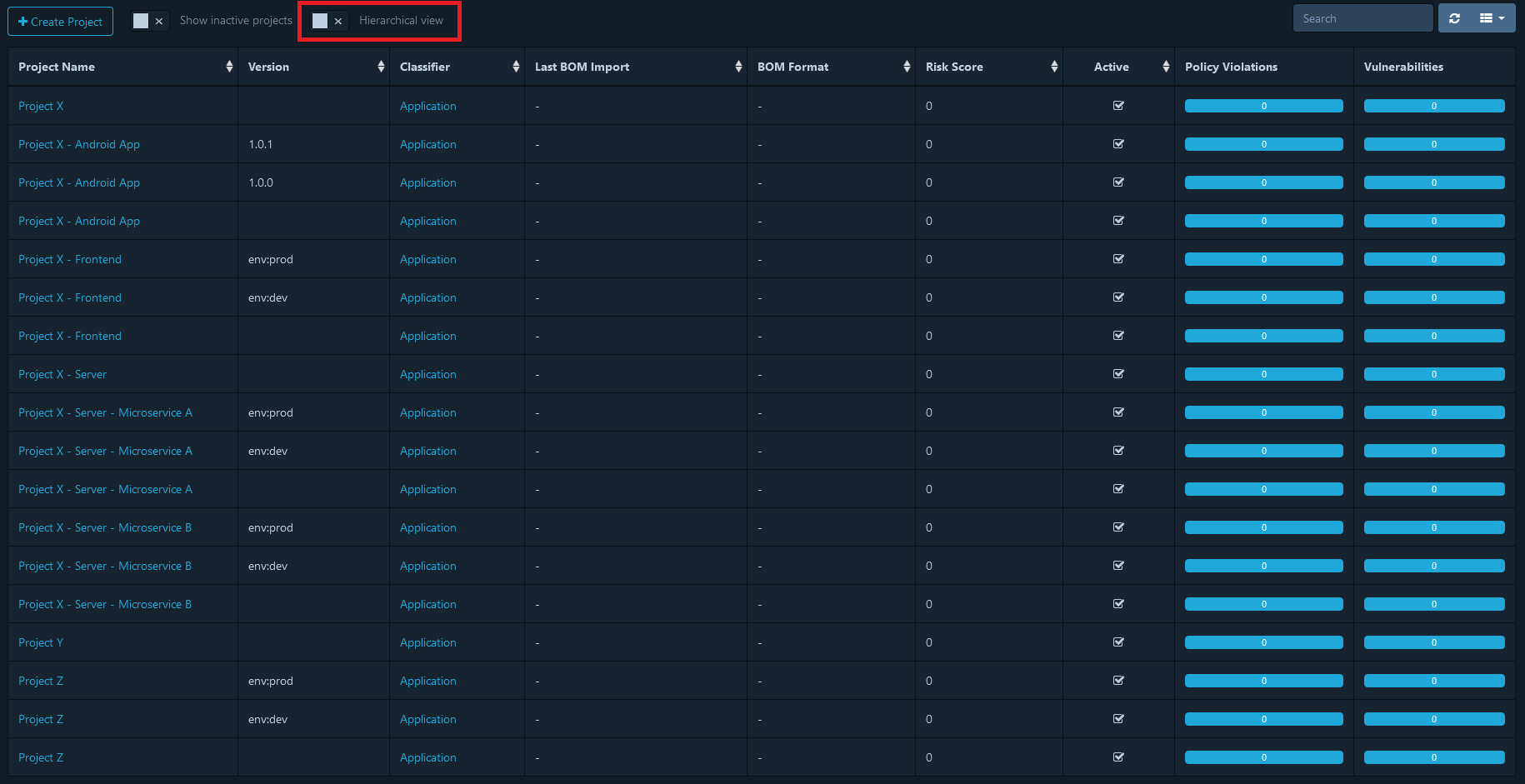Screen dimensions: 1525x784
Task: Click active check icon for Project Z env:prod
Action: pos(1118,681)
